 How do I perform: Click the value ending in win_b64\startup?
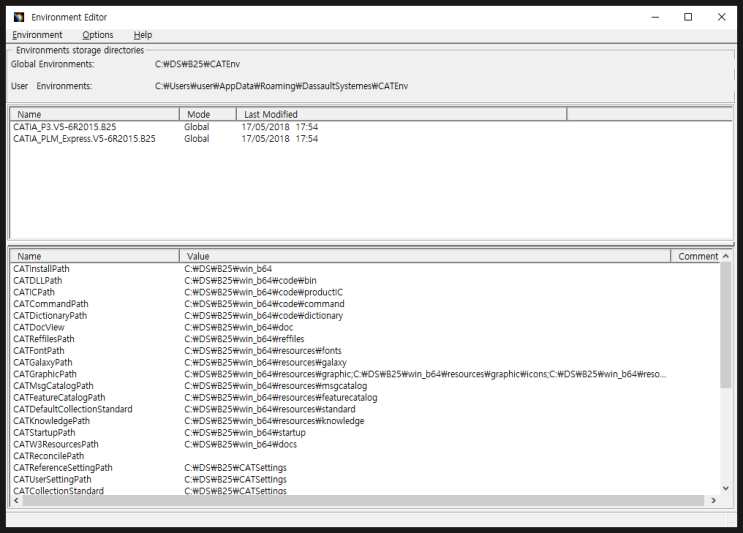coord(245,433)
